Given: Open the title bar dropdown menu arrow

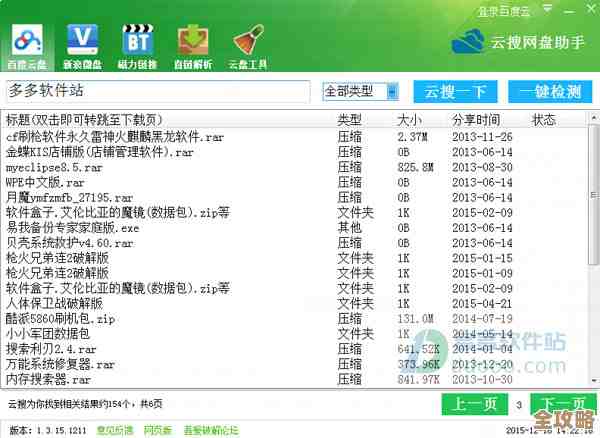Looking at the screenshot, I should 548,8.
